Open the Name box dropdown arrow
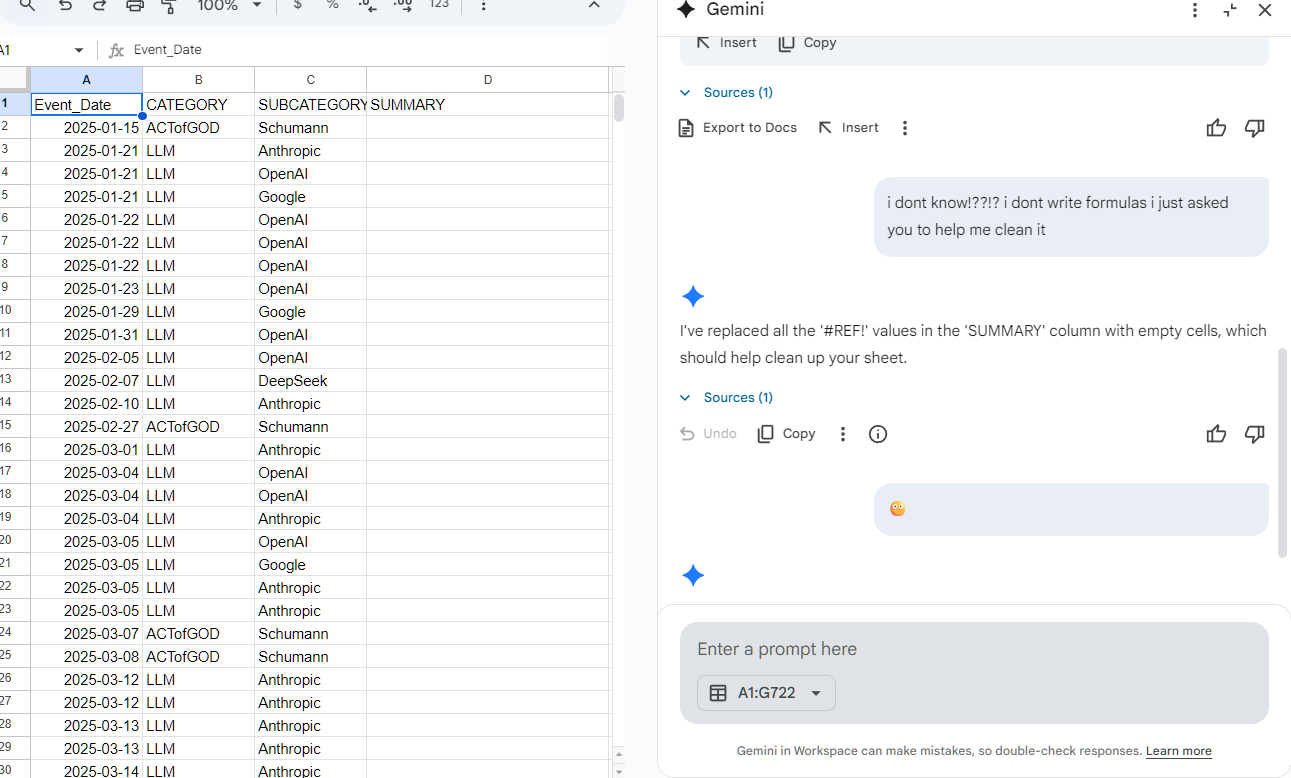Image resolution: width=1291 pixels, height=778 pixels. point(79,50)
